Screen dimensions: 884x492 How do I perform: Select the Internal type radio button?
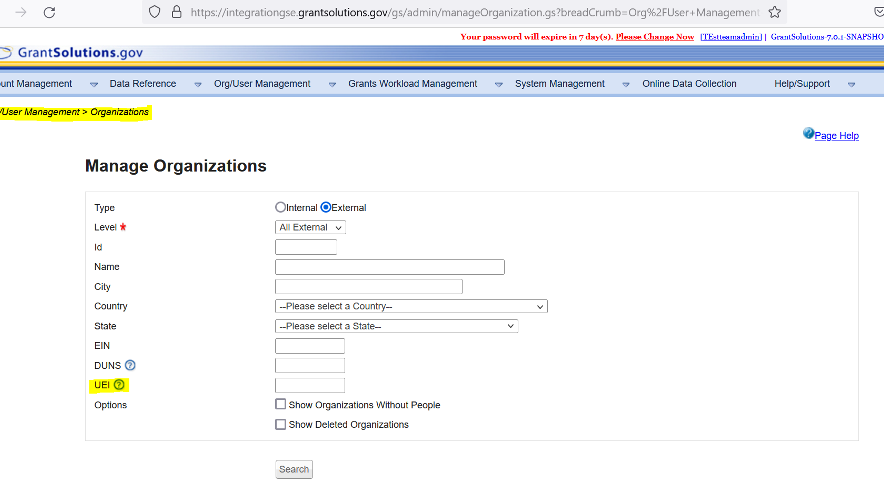(280, 208)
